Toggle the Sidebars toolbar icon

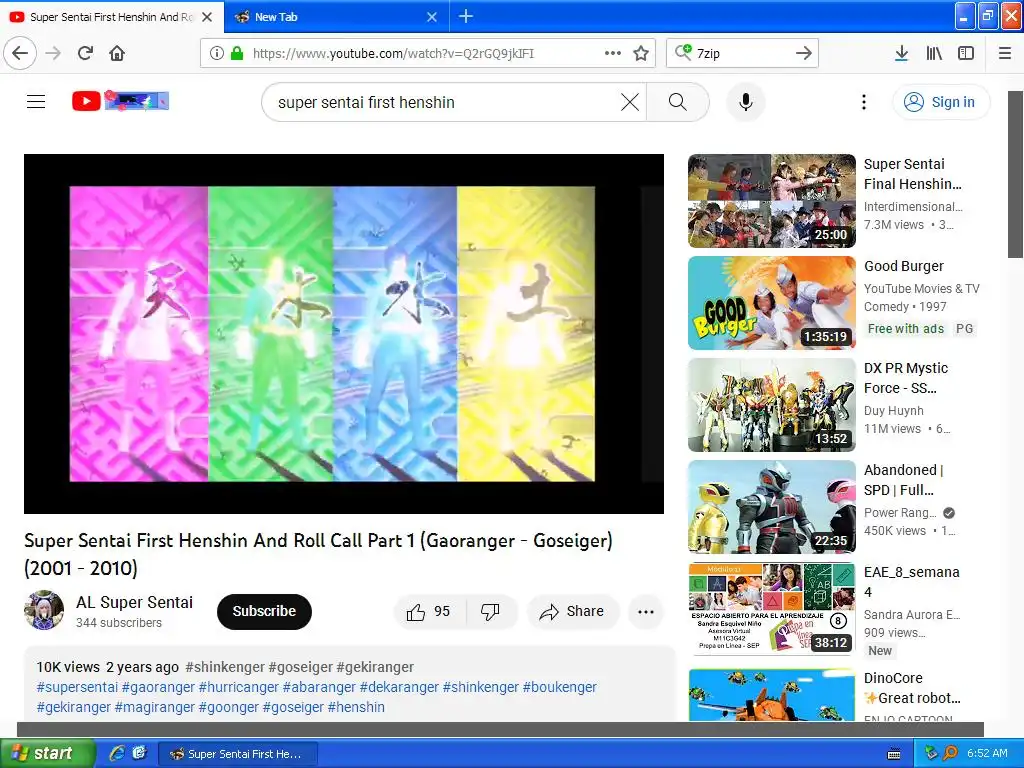click(966, 53)
